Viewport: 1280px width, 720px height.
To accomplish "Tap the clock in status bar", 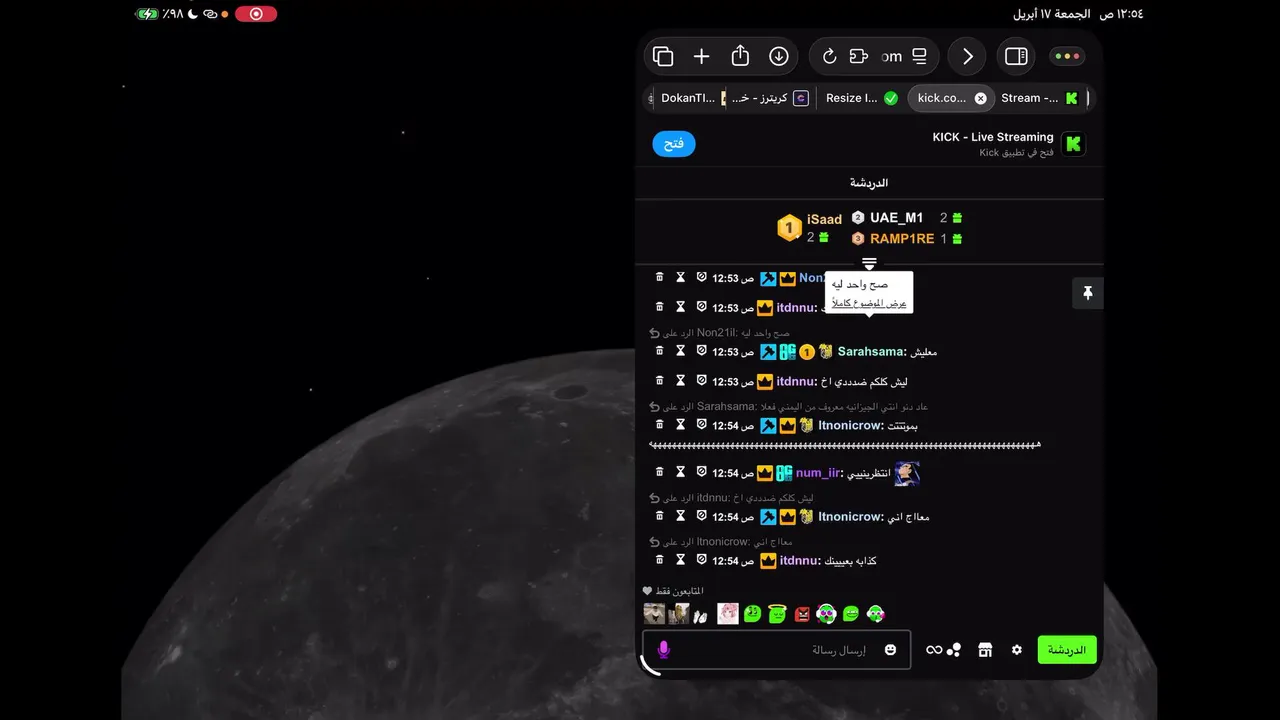I will [x=1121, y=14].
